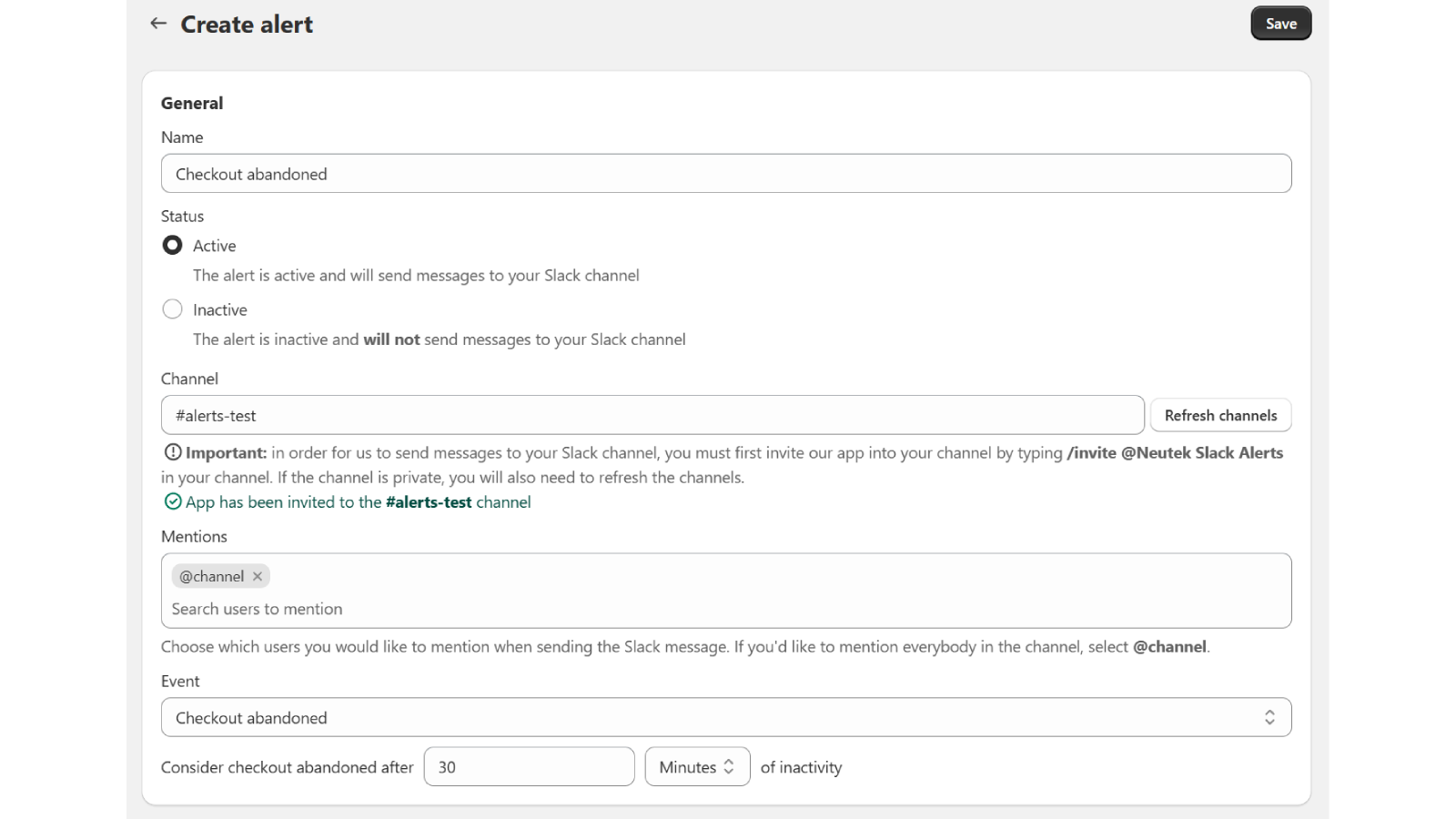
Task: Select the Inactive status option
Action: coord(172,308)
